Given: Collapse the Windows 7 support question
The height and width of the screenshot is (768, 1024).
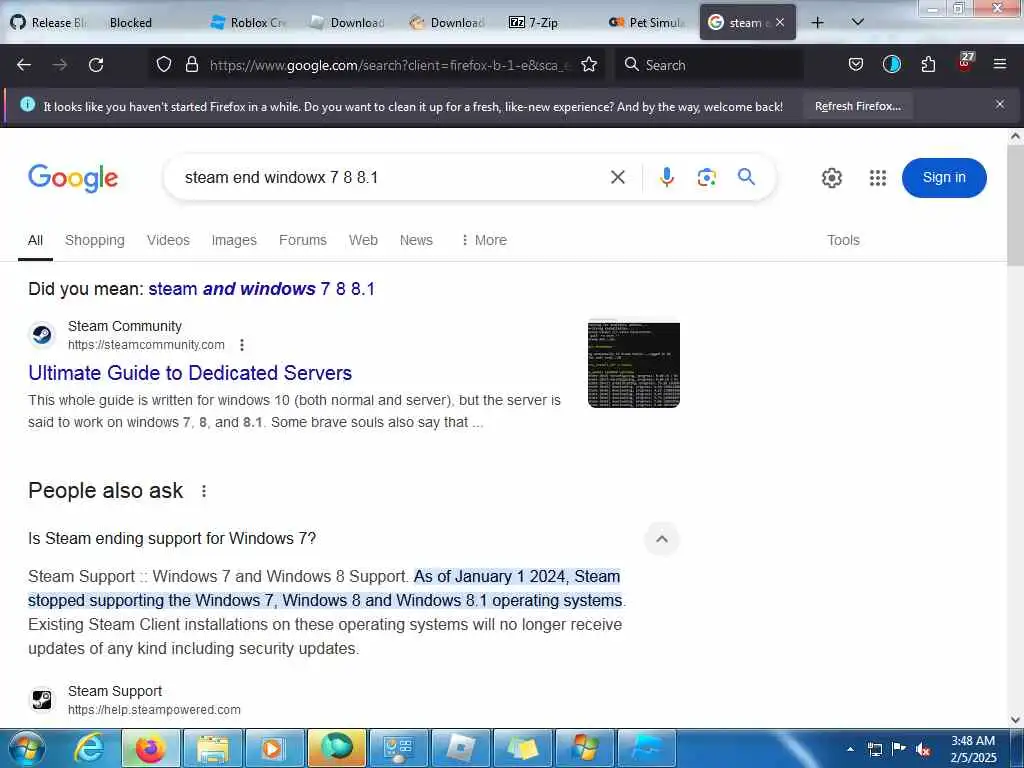Looking at the screenshot, I should point(662,539).
